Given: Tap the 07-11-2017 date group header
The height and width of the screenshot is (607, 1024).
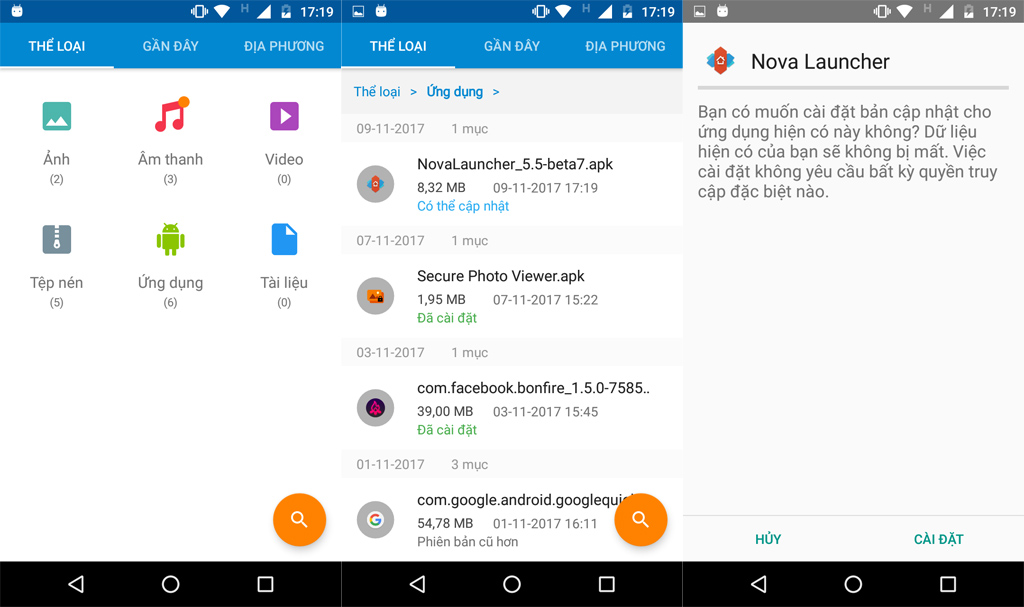Looking at the screenshot, I should (x=512, y=240).
